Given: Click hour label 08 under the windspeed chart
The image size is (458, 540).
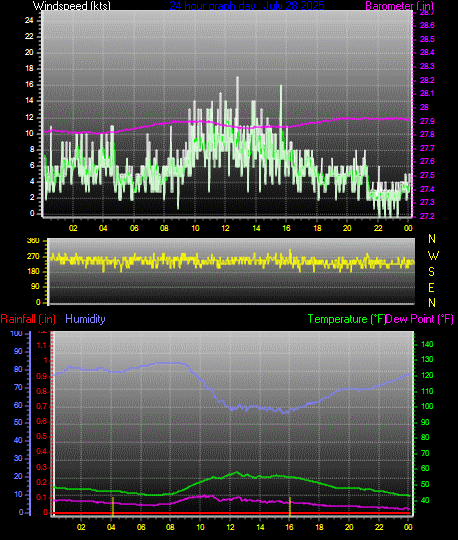Looking at the screenshot, I should click(x=164, y=228).
